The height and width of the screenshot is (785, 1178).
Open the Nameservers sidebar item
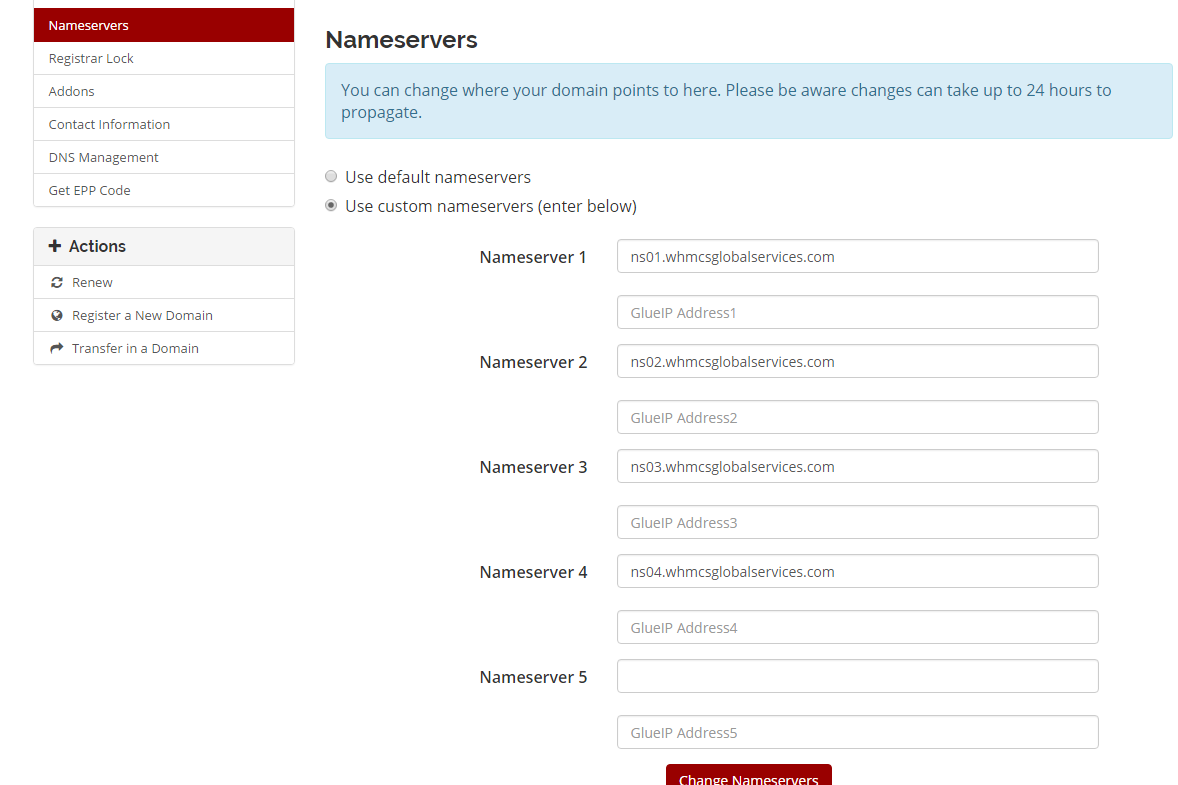pyautogui.click(x=164, y=25)
